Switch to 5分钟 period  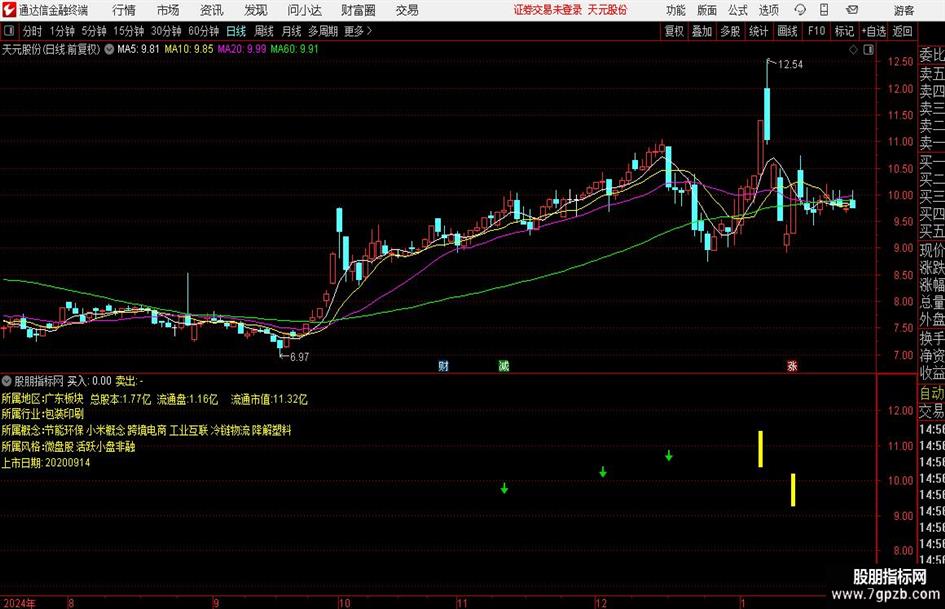[x=94, y=31]
